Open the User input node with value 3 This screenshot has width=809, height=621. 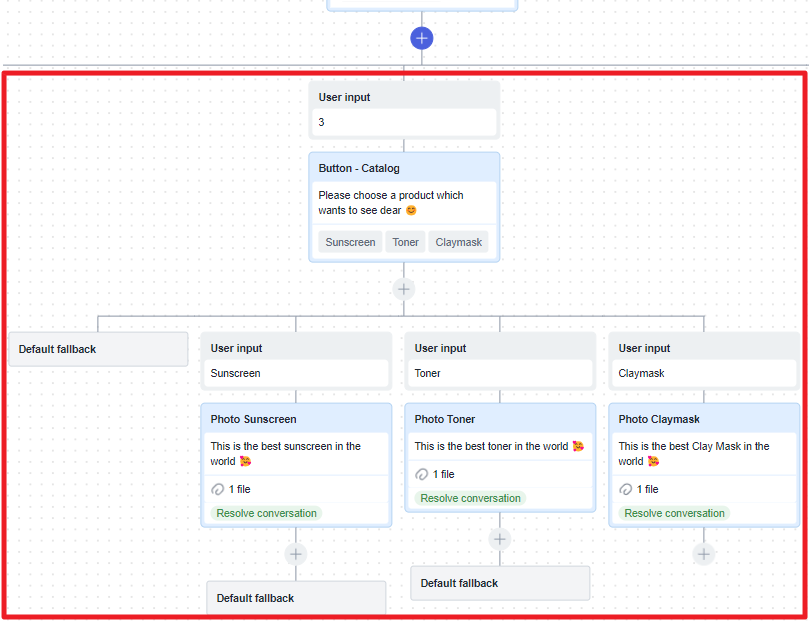click(404, 110)
